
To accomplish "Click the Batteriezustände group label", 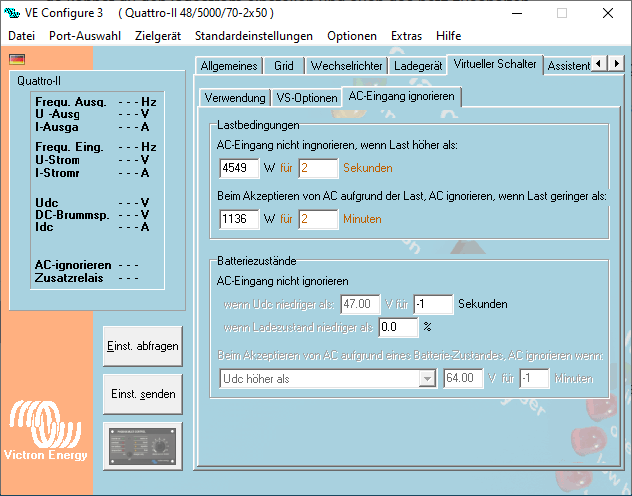I will coord(256,261).
